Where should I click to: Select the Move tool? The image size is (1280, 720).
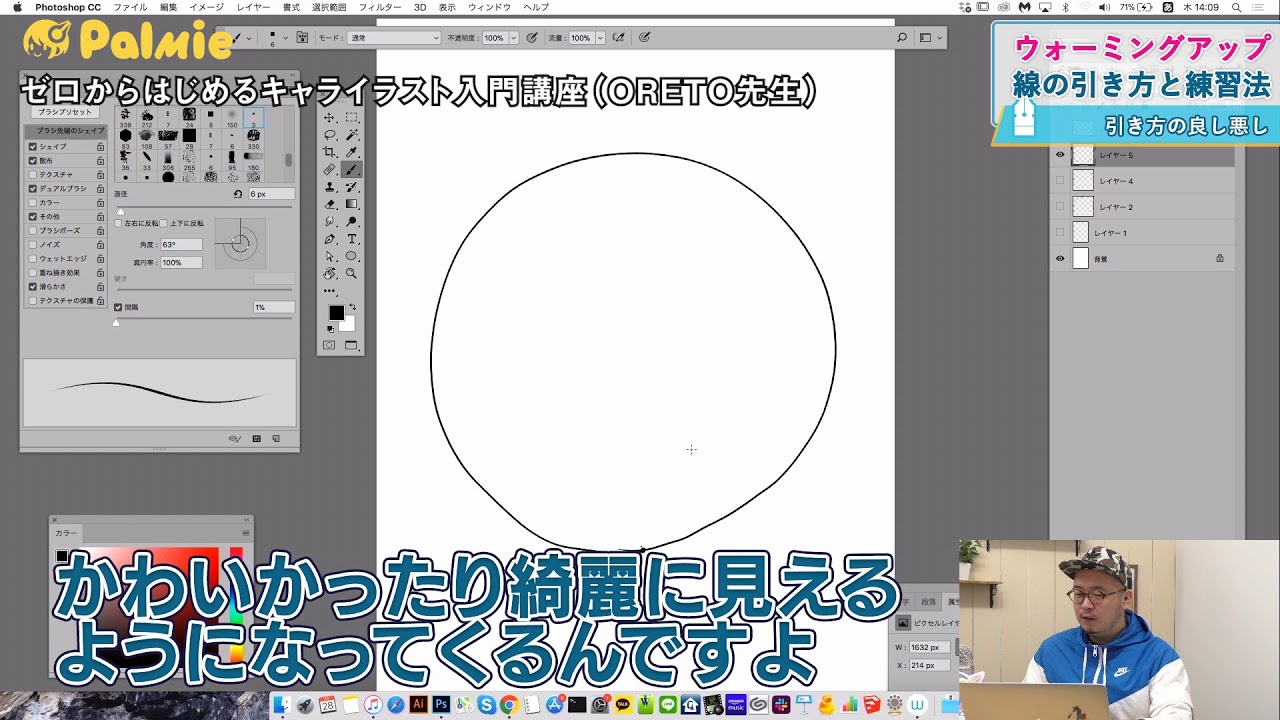point(330,118)
